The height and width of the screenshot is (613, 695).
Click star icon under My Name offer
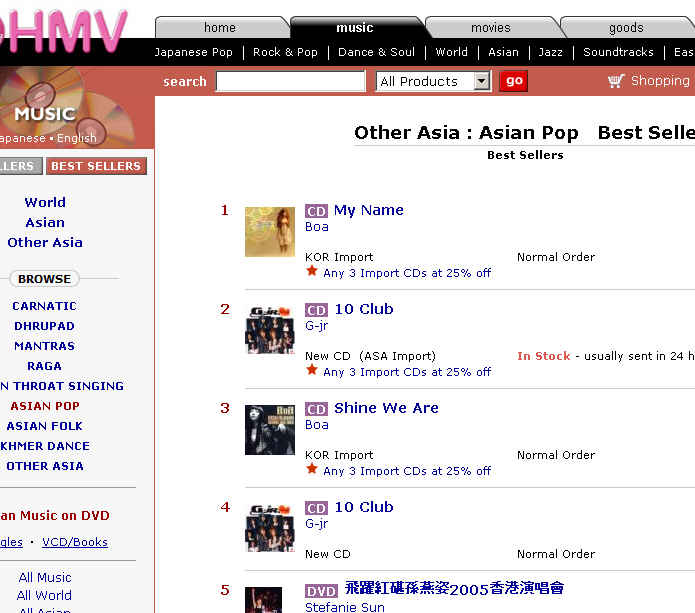(312, 271)
